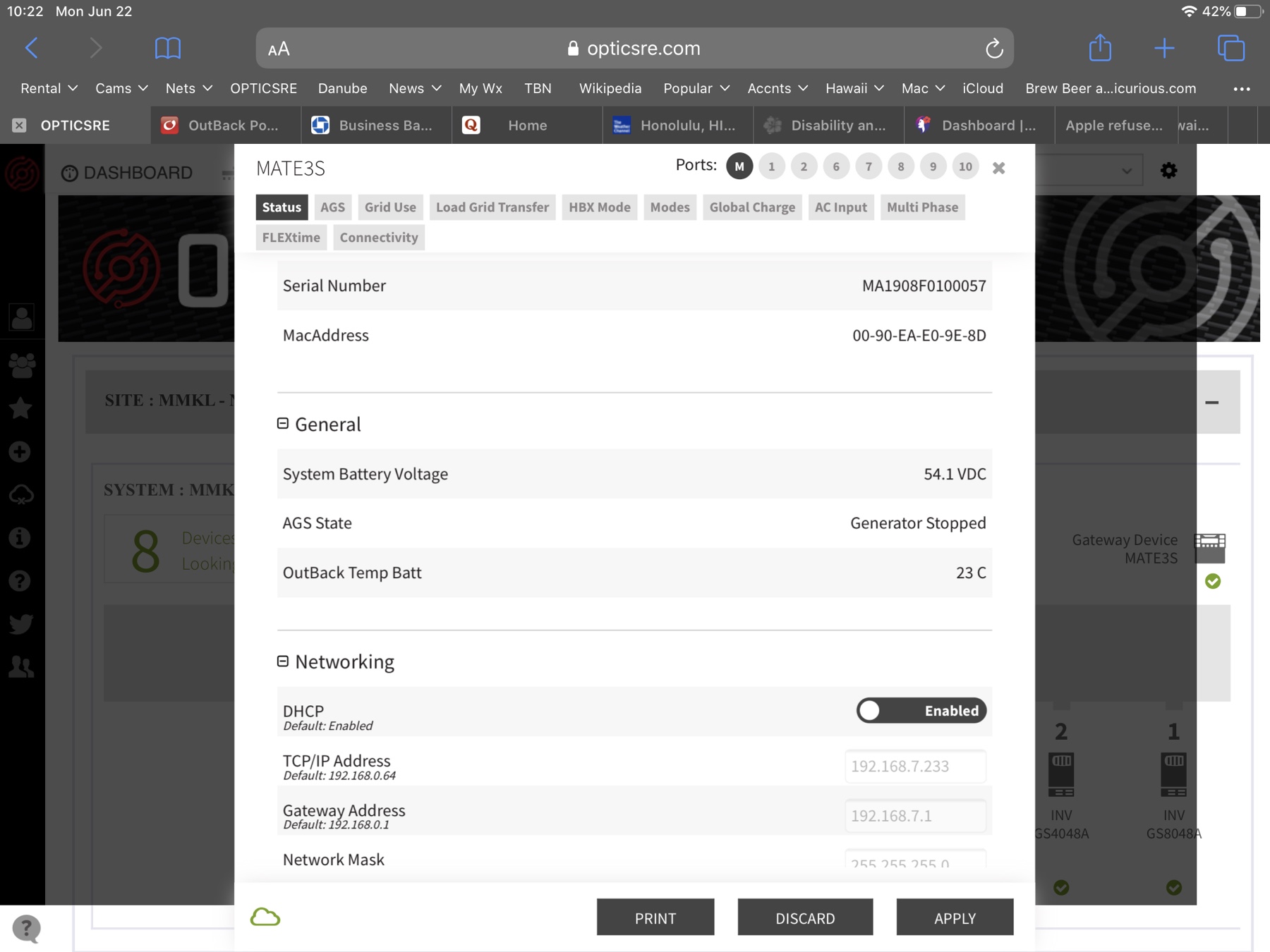The width and height of the screenshot is (1270, 952).
Task: Expand the Rental bookmarks folder
Action: [49, 88]
